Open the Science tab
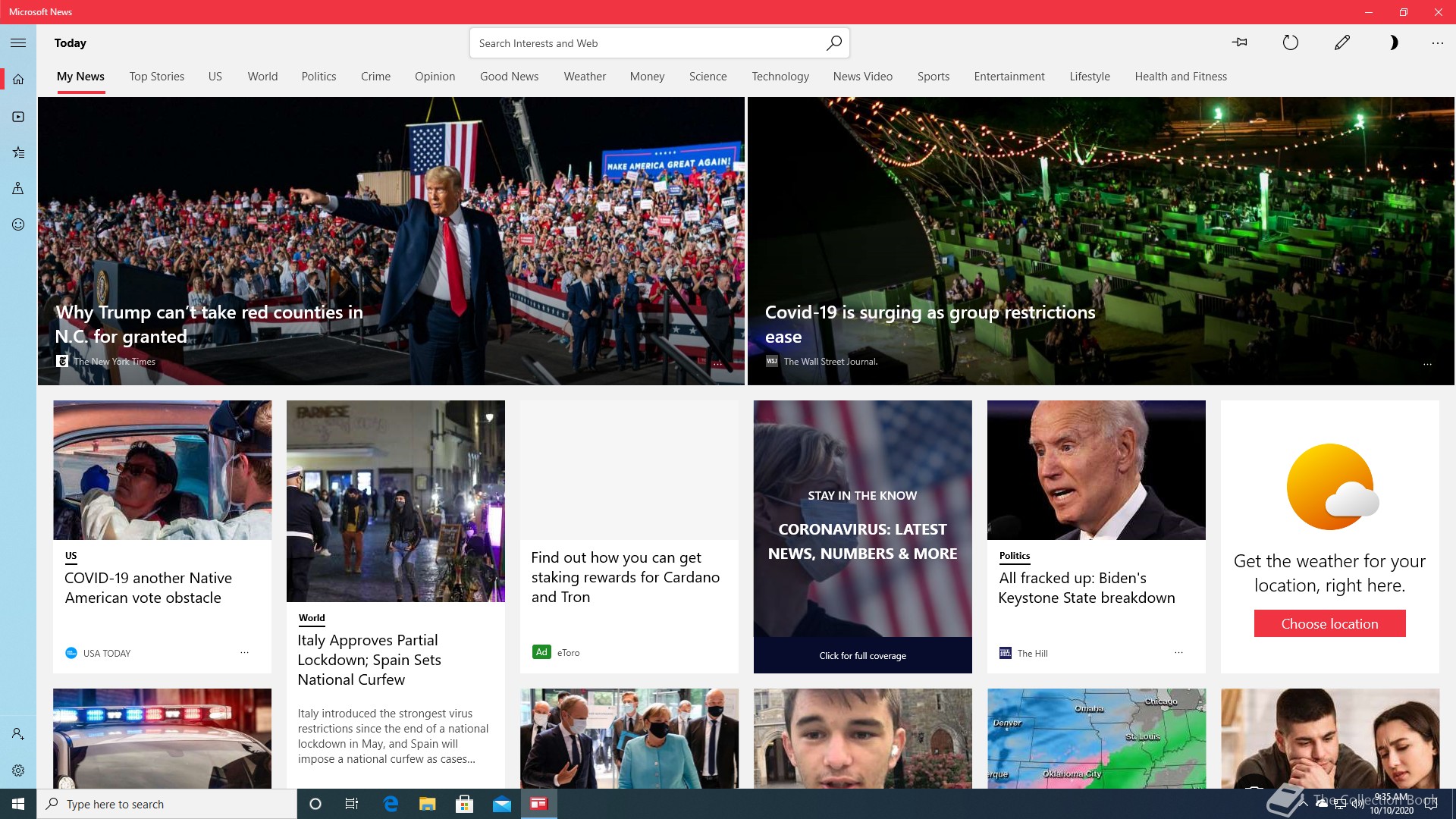The image size is (1456, 819). coord(708,77)
